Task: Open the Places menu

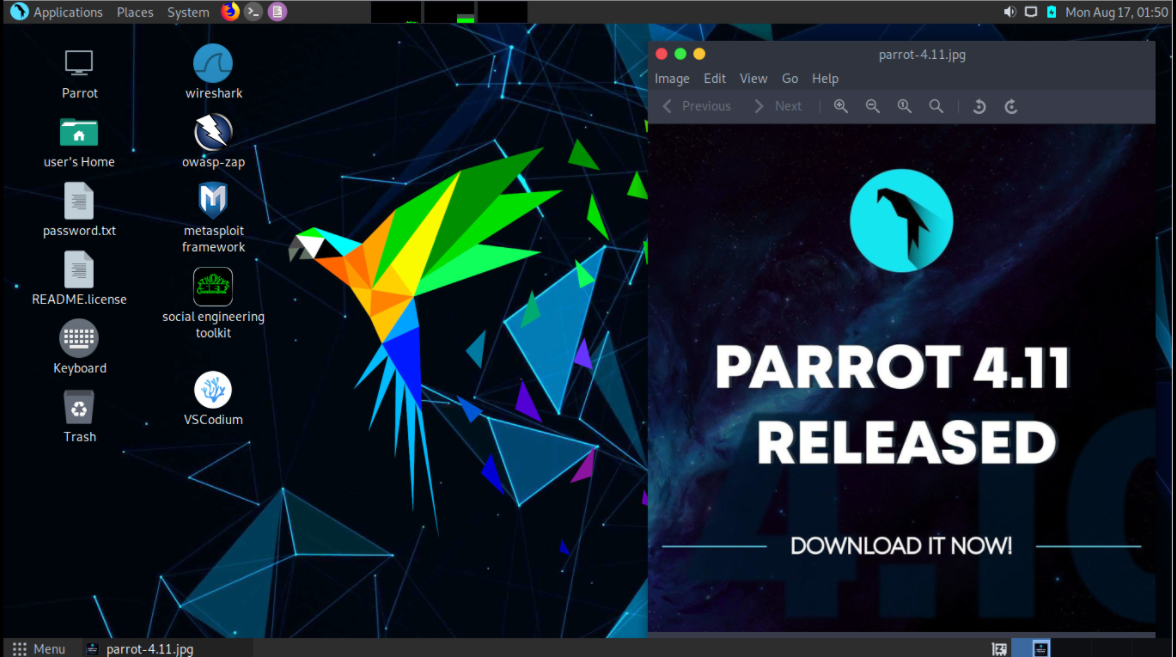Action: [x=134, y=12]
